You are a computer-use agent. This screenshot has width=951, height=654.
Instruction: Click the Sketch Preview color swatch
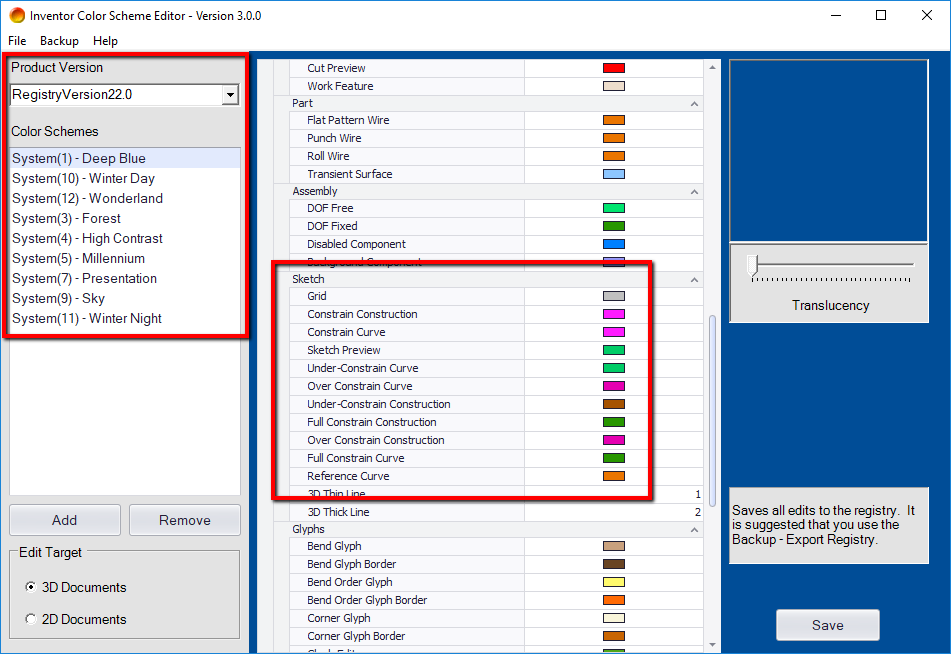[x=614, y=350]
